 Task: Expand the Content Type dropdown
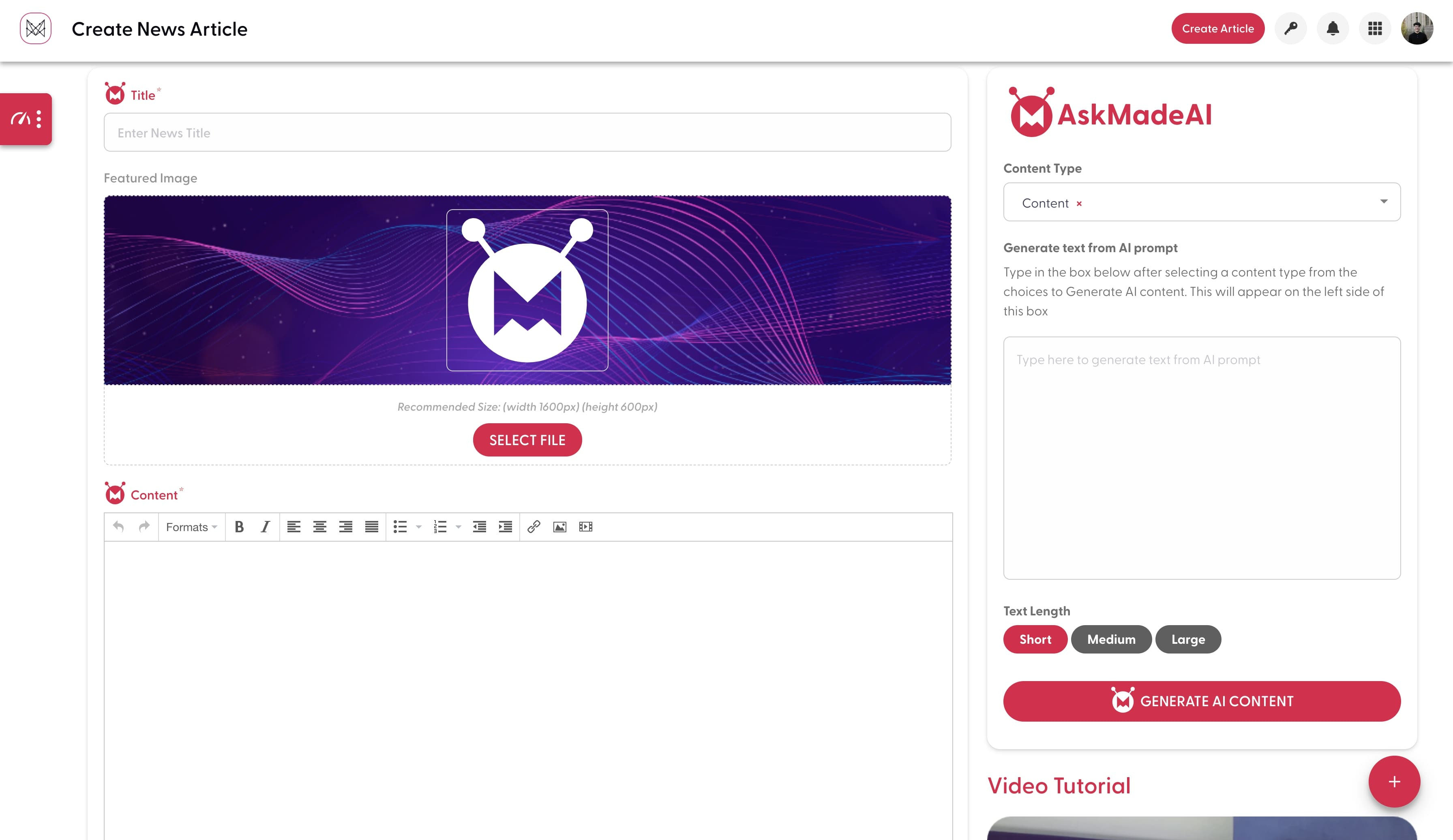pos(1384,202)
